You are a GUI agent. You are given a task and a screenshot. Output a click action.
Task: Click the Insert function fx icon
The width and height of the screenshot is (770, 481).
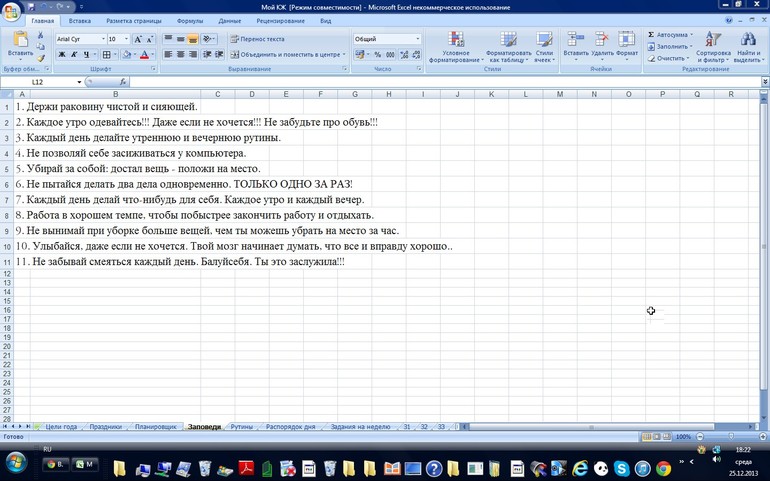pos(123,82)
